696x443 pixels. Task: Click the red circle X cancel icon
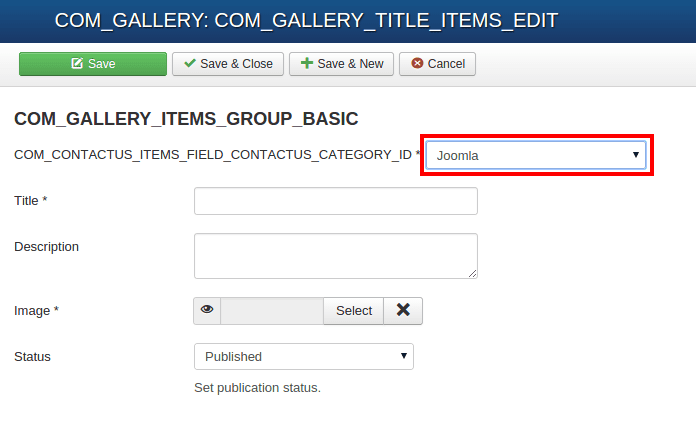(x=417, y=63)
